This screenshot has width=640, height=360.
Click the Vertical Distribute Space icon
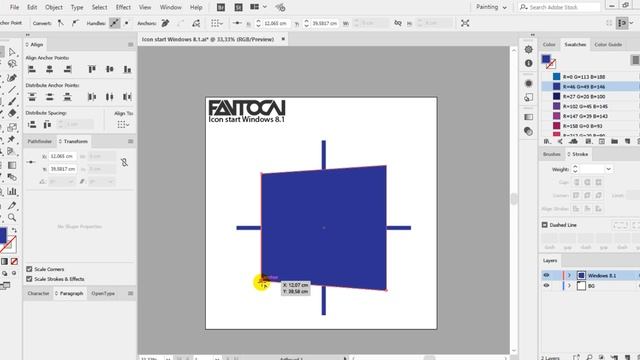click(32, 124)
